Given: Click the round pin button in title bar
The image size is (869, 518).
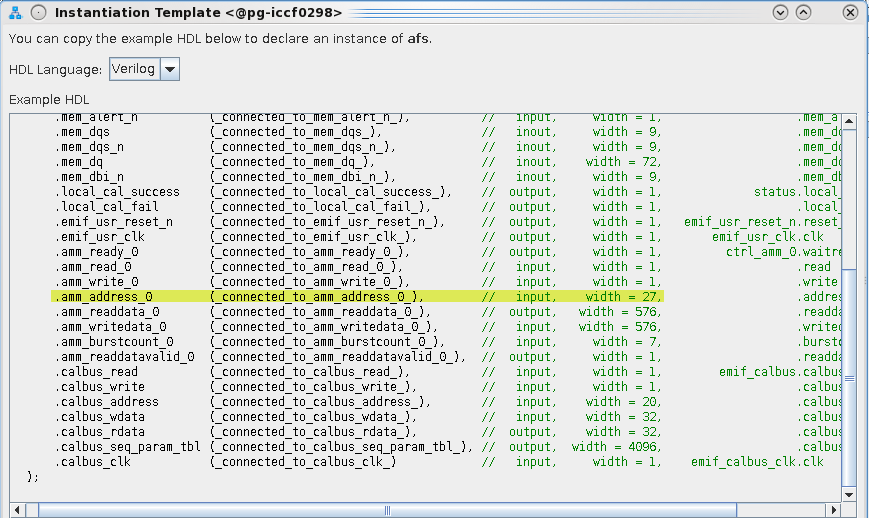Looking at the screenshot, I should pyautogui.click(x=37, y=12).
